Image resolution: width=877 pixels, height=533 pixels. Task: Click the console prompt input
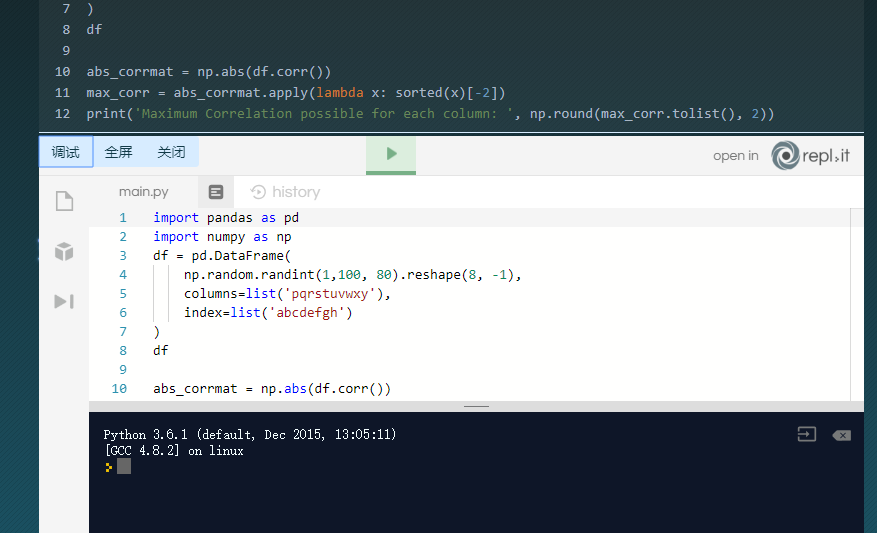124,466
